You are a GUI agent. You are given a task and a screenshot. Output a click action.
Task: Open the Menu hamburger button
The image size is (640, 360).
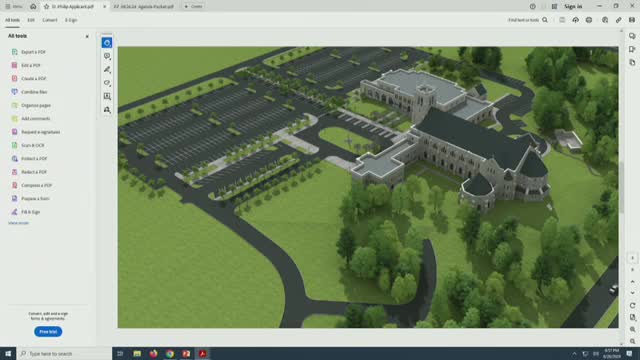(x=14, y=7)
